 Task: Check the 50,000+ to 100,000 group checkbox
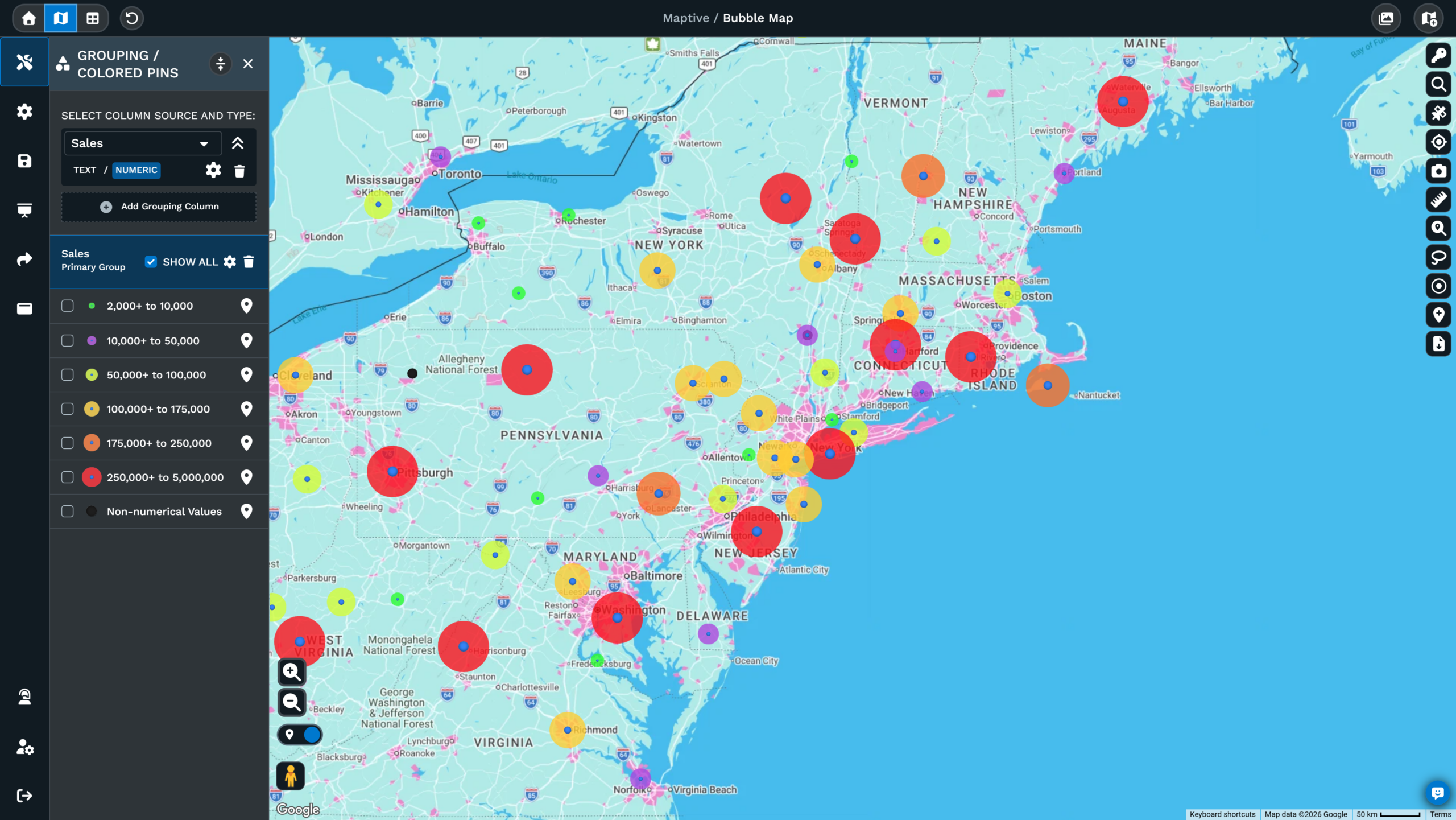click(68, 375)
